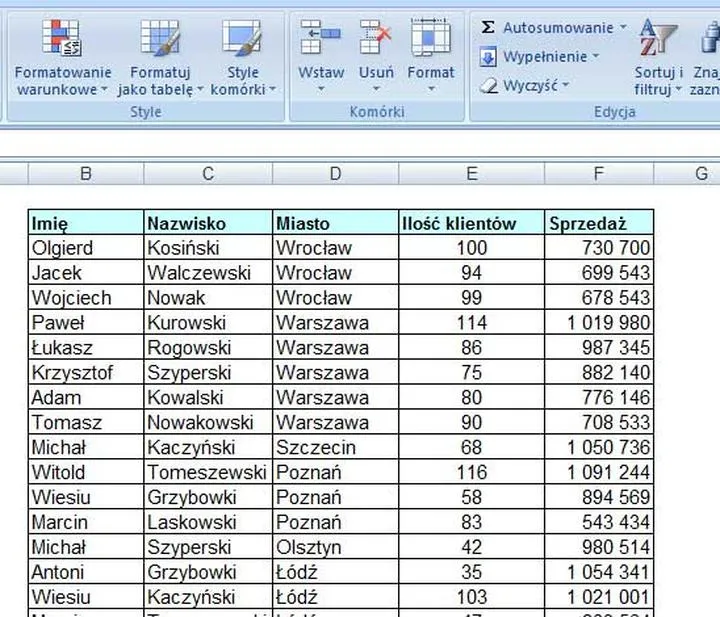The width and height of the screenshot is (720, 617).
Task: Click the Formatowanie warunkowe icon
Action: click(x=62, y=38)
